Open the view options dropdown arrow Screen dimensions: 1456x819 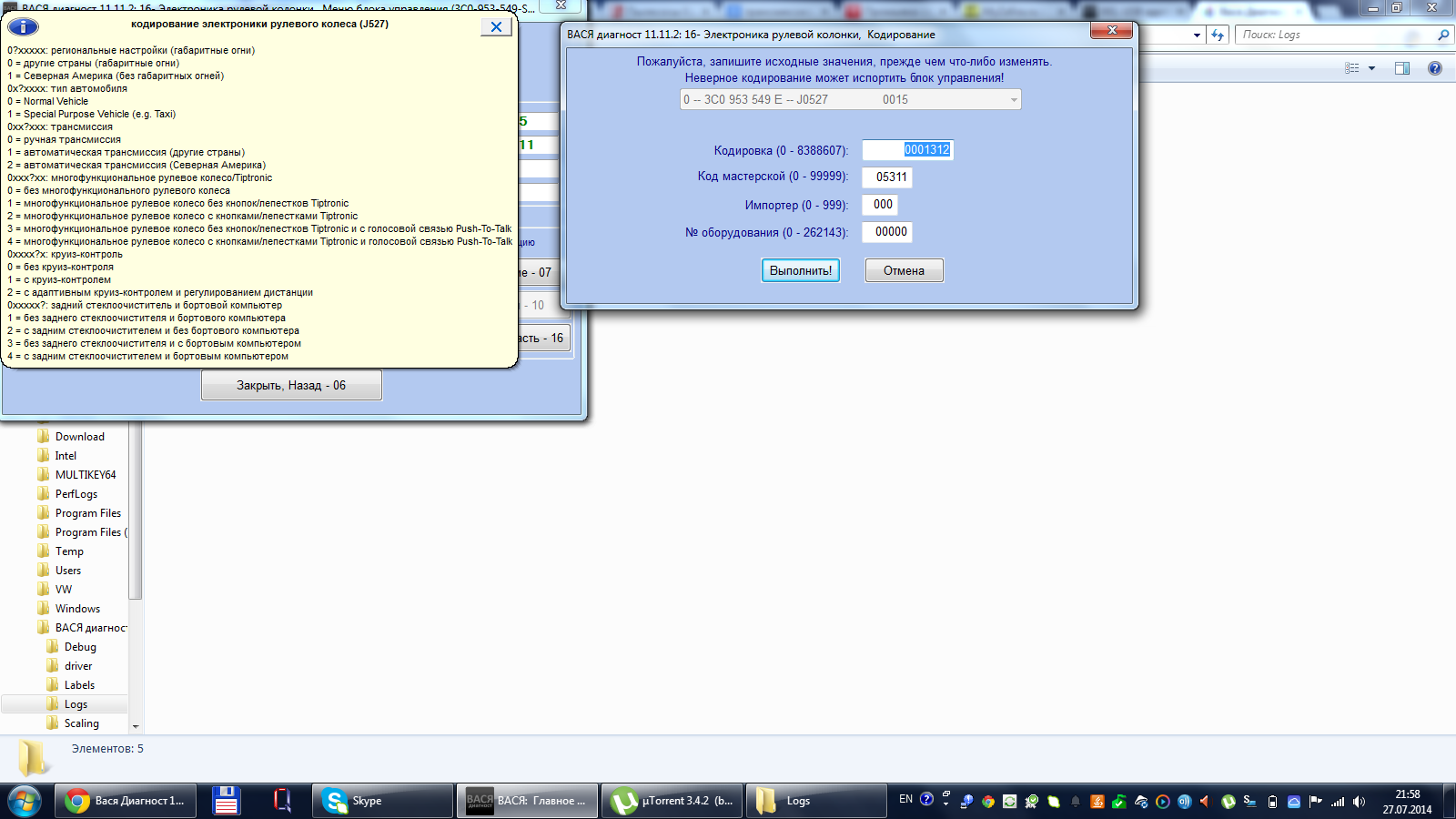[1371, 68]
